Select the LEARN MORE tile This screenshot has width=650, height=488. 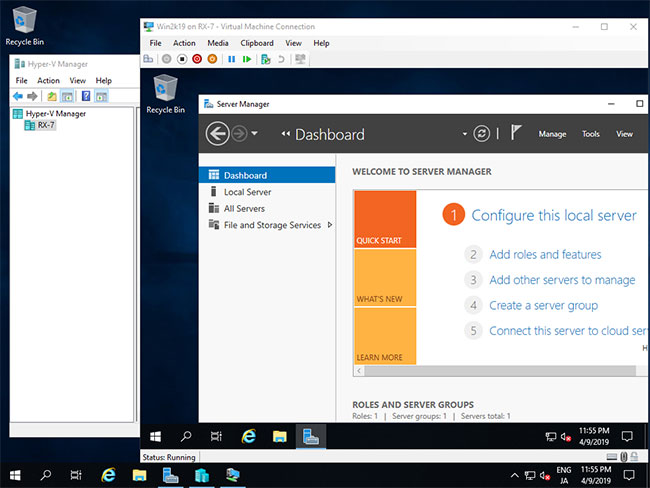pos(385,336)
